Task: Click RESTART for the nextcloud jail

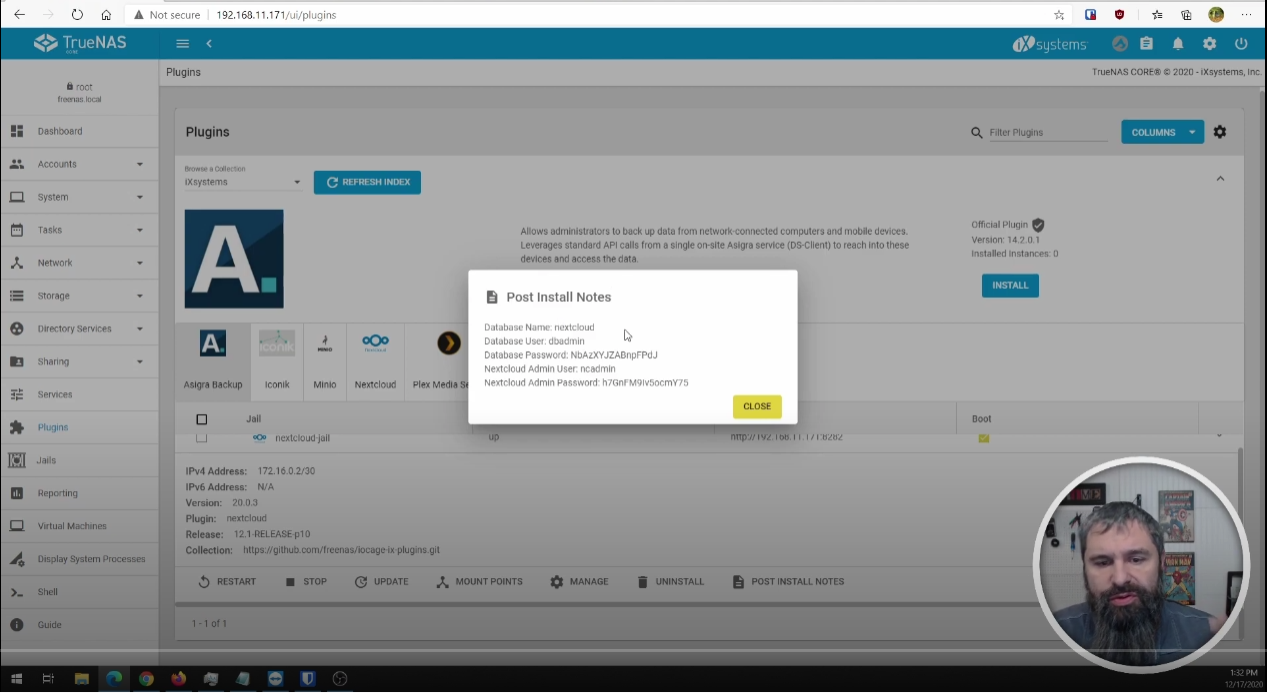Action: point(227,581)
